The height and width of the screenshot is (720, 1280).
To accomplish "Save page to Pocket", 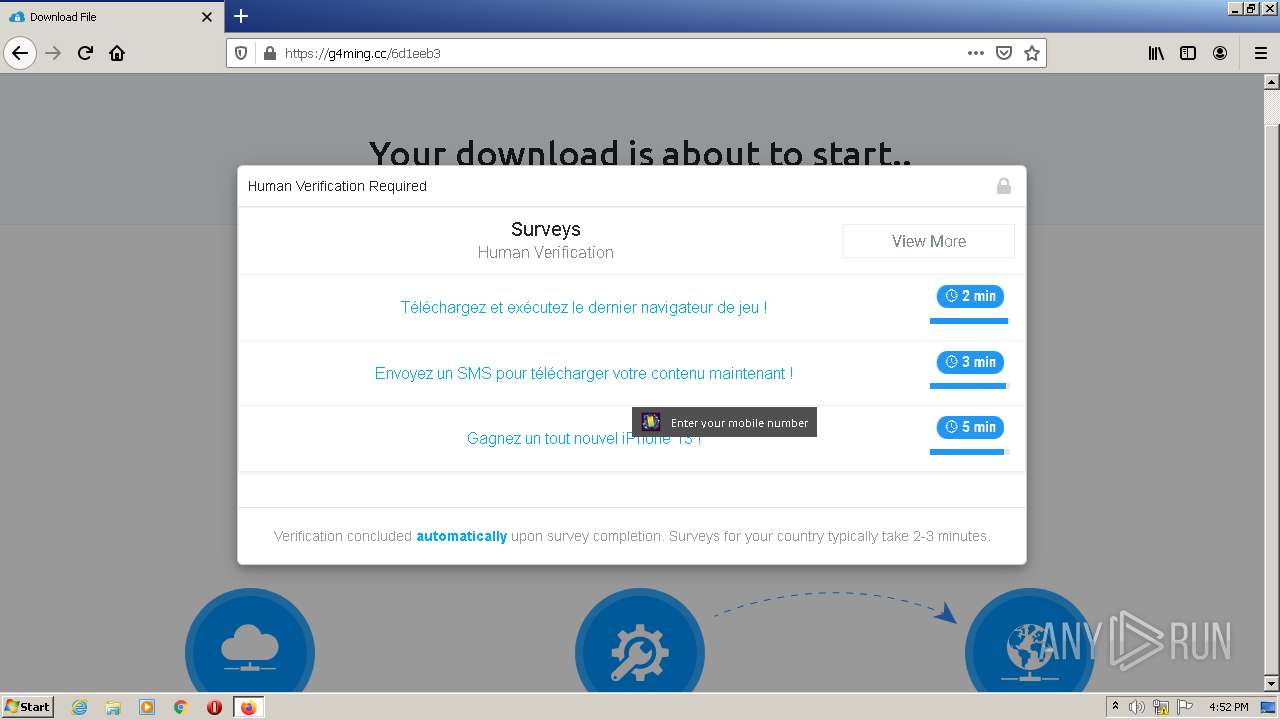I will coord(1004,53).
